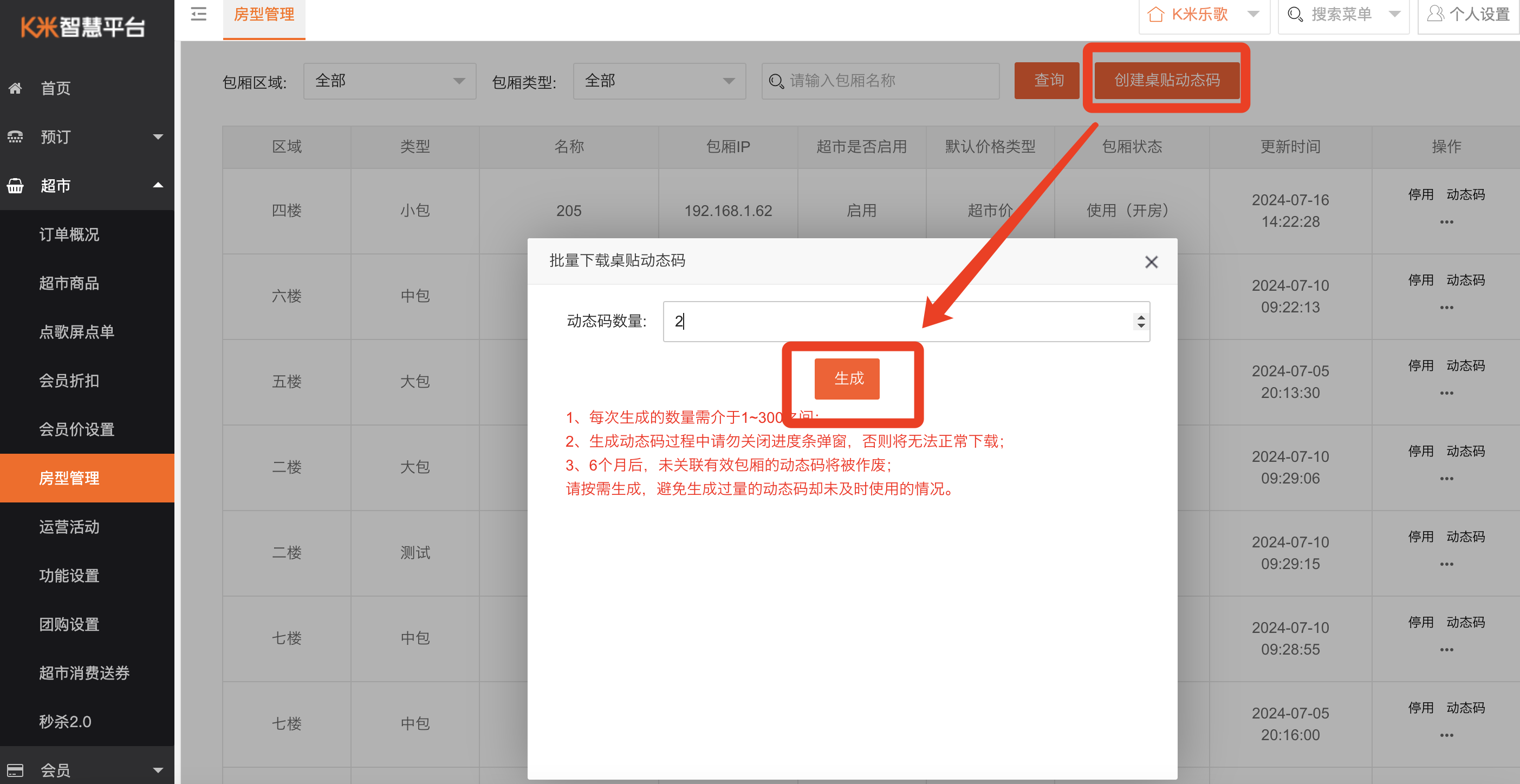Collapse the 超市 submenu arrow
Image resolution: width=1520 pixels, height=784 pixels.
coord(158,185)
